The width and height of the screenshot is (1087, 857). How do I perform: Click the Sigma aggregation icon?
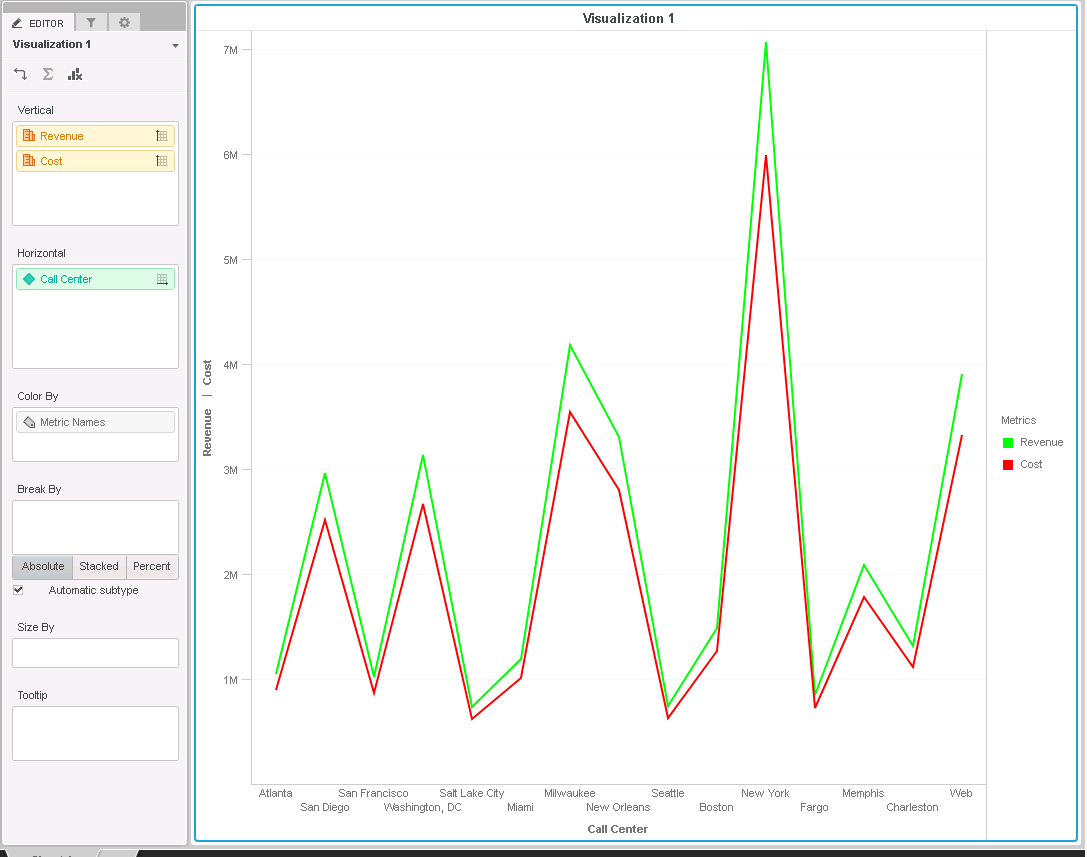coord(47,73)
